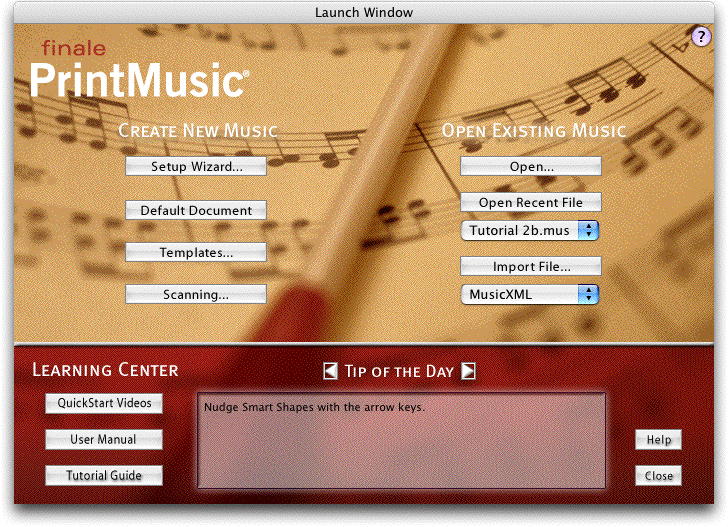Open the Templates browser

click(x=196, y=252)
